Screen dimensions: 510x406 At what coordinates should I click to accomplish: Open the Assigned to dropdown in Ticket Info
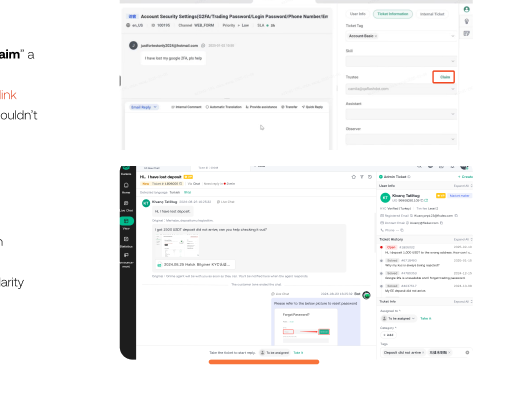coord(398,318)
